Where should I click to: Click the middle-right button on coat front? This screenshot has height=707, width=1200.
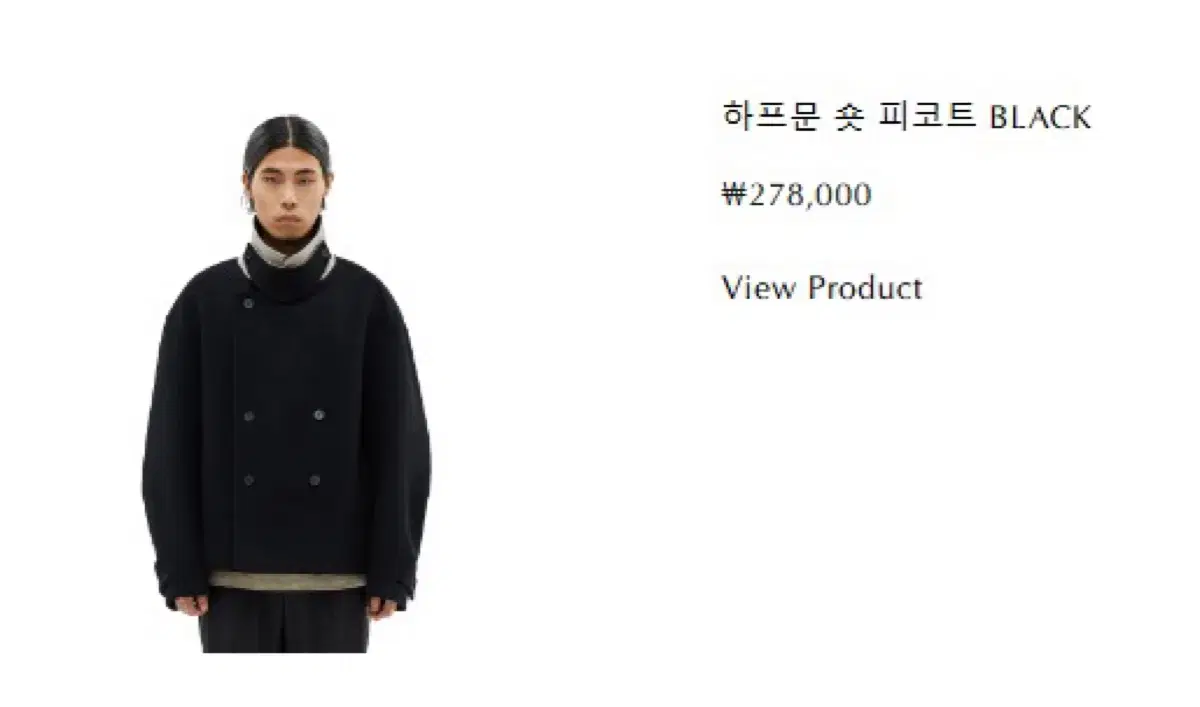click(319, 414)
